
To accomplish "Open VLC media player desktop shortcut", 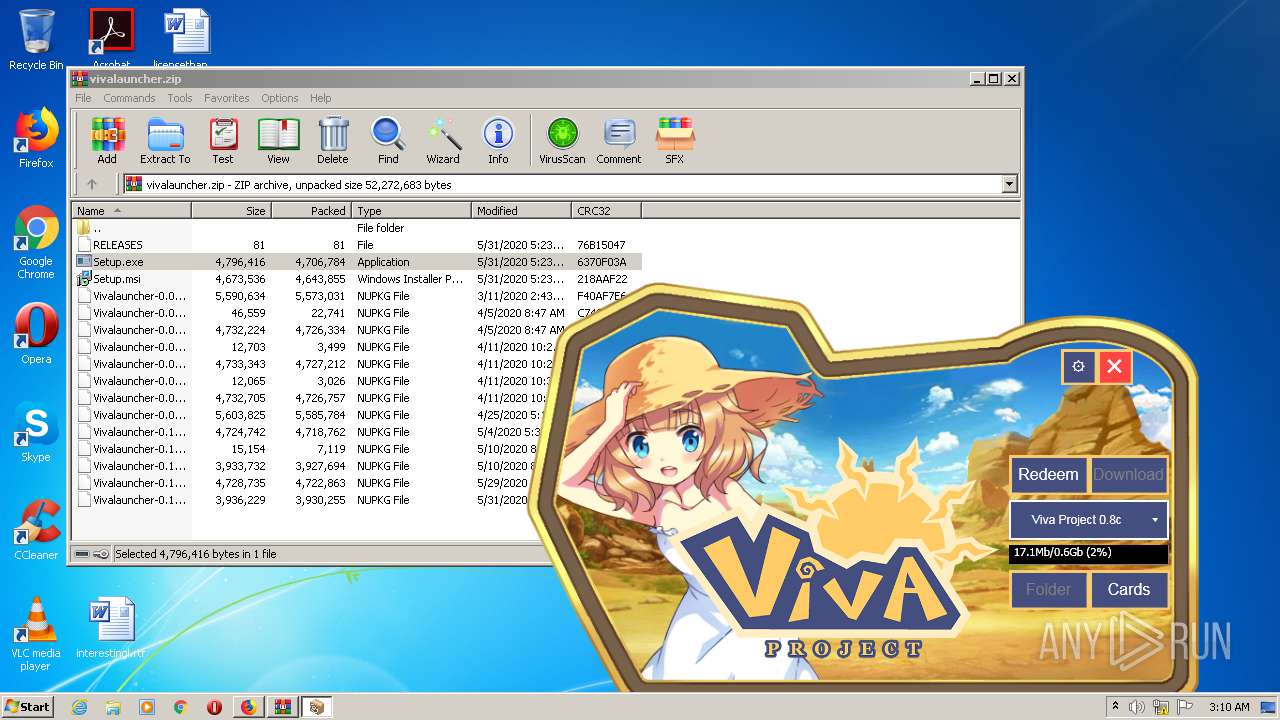I will [x=36, y=634].
